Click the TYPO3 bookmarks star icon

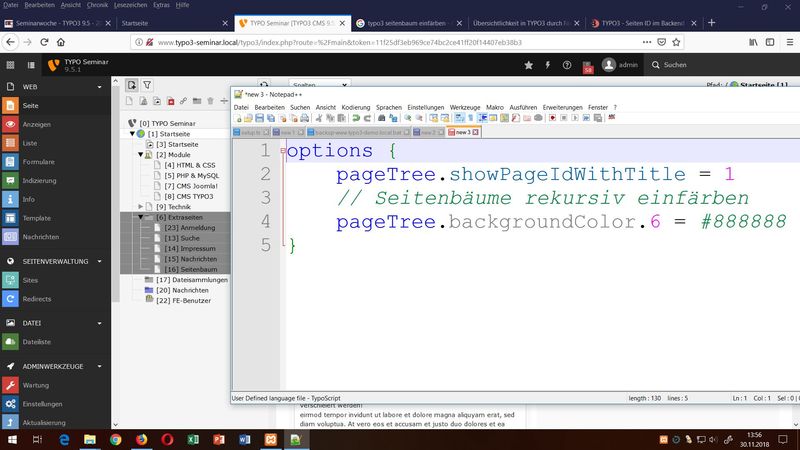pyautogui.click(x=528, y=65)
